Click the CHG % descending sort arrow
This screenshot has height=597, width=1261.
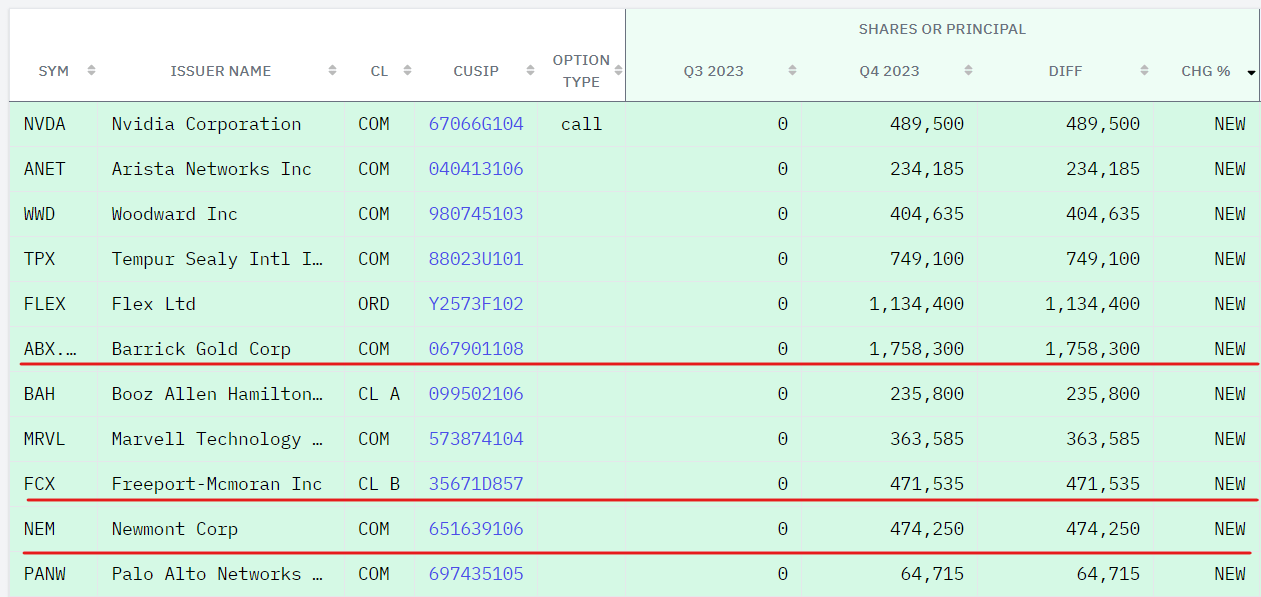1250,72
